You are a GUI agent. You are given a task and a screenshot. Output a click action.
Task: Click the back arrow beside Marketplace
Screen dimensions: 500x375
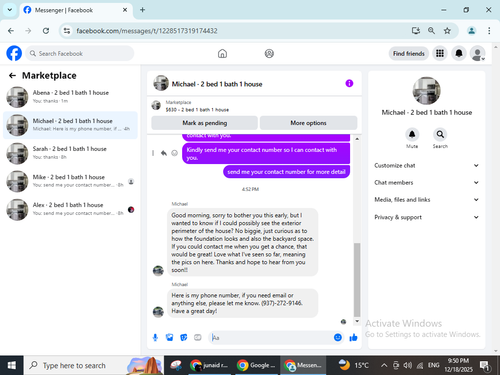click(12, 76)
